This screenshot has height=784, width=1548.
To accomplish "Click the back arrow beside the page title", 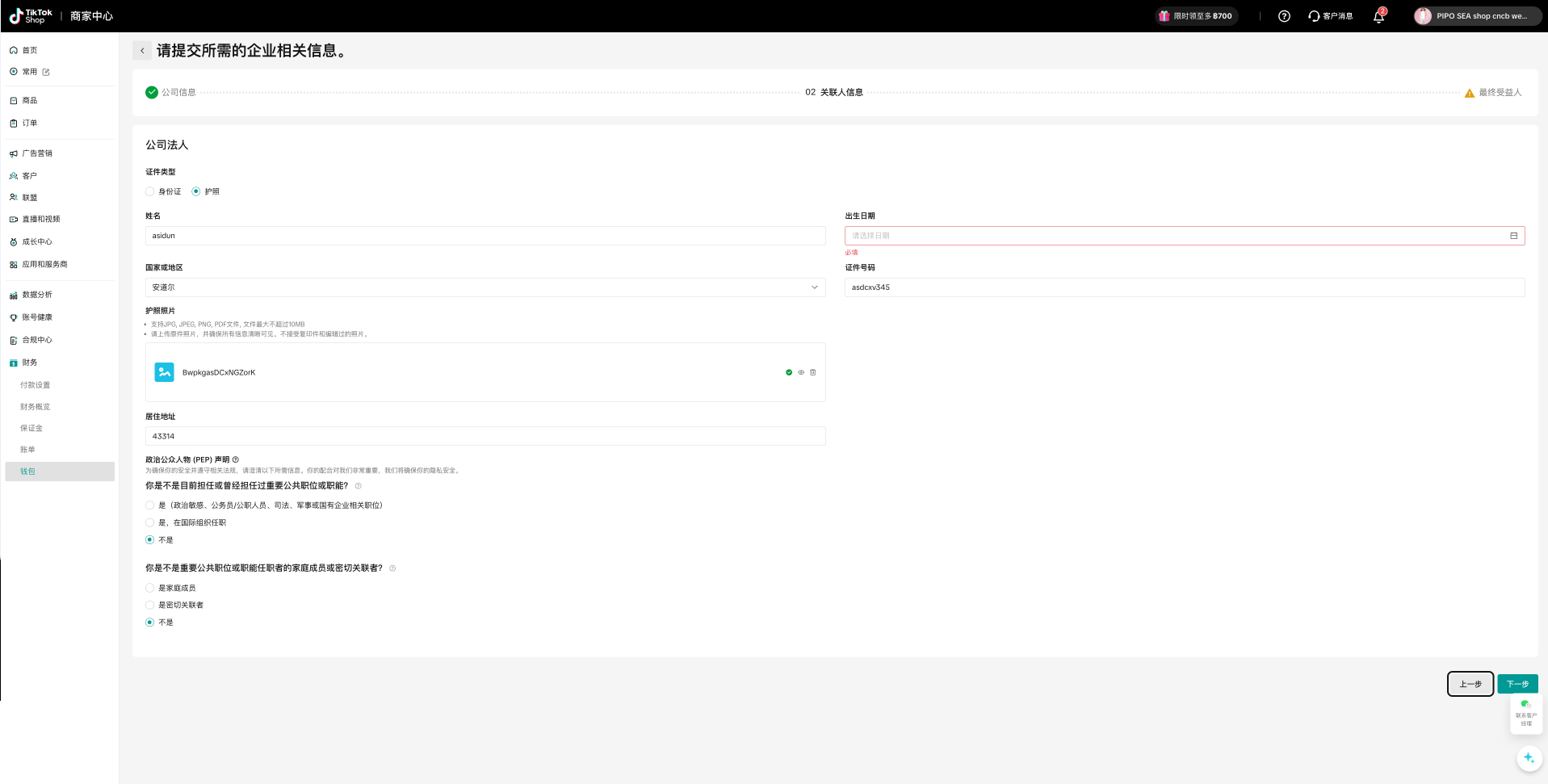I will [142, 51].
